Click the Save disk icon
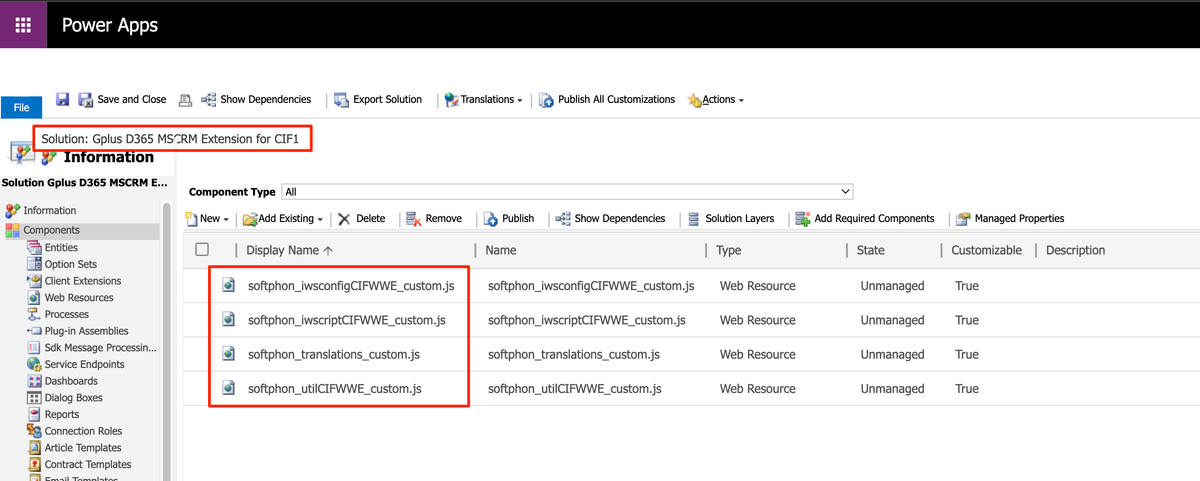The width and height of the screenshot is (1200, 481). [x=63, y=100]
